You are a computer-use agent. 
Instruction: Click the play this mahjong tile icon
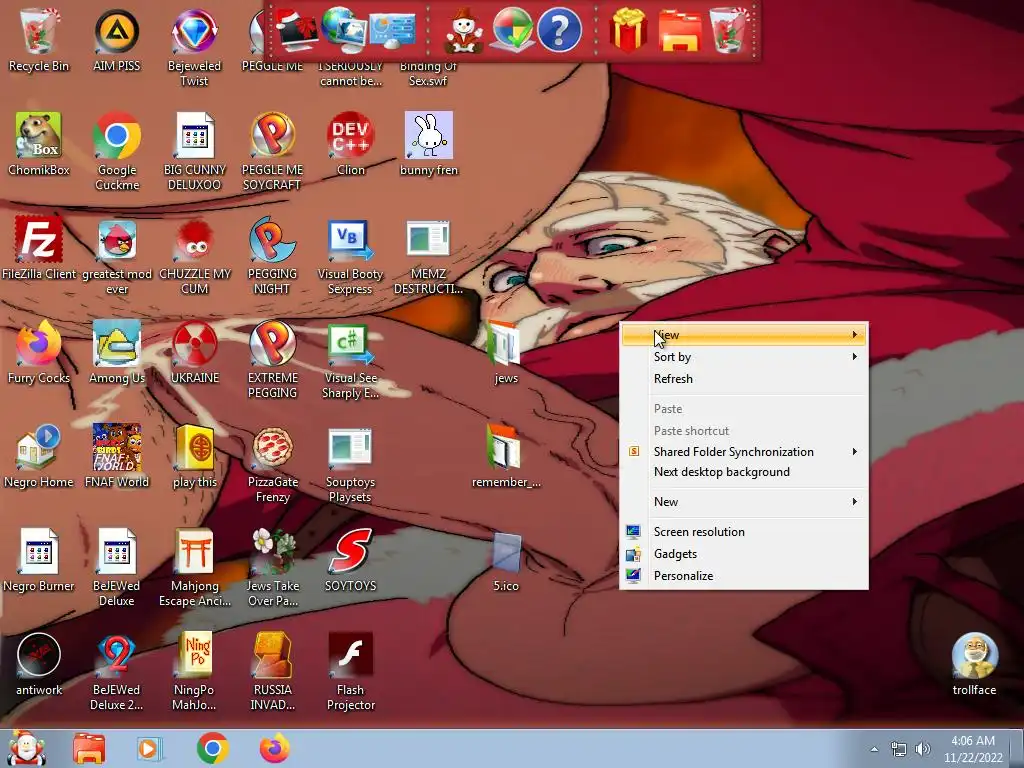tap(195, 456)
